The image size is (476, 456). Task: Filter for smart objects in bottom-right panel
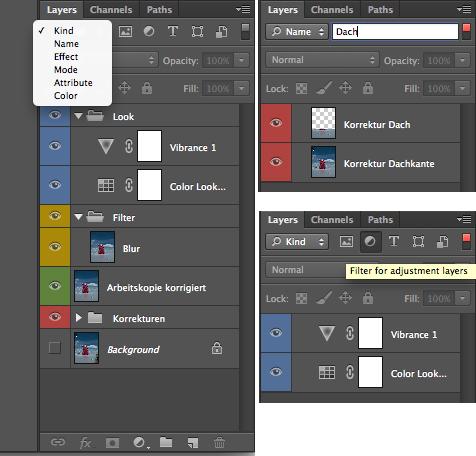pyautogui.click(x=443, y=241)
